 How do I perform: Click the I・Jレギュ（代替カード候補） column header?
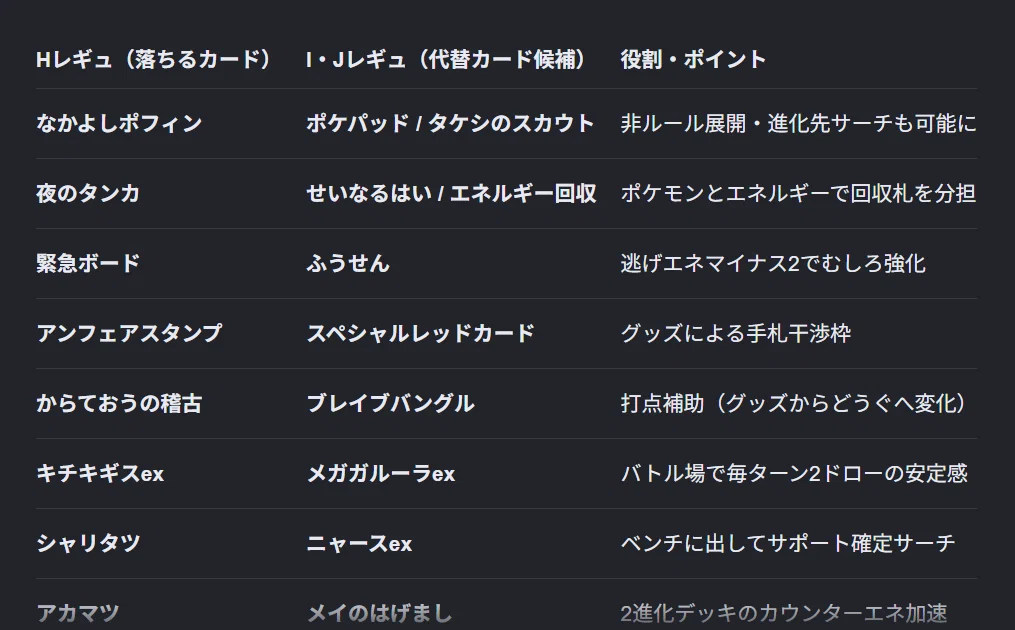pos(448,60)
